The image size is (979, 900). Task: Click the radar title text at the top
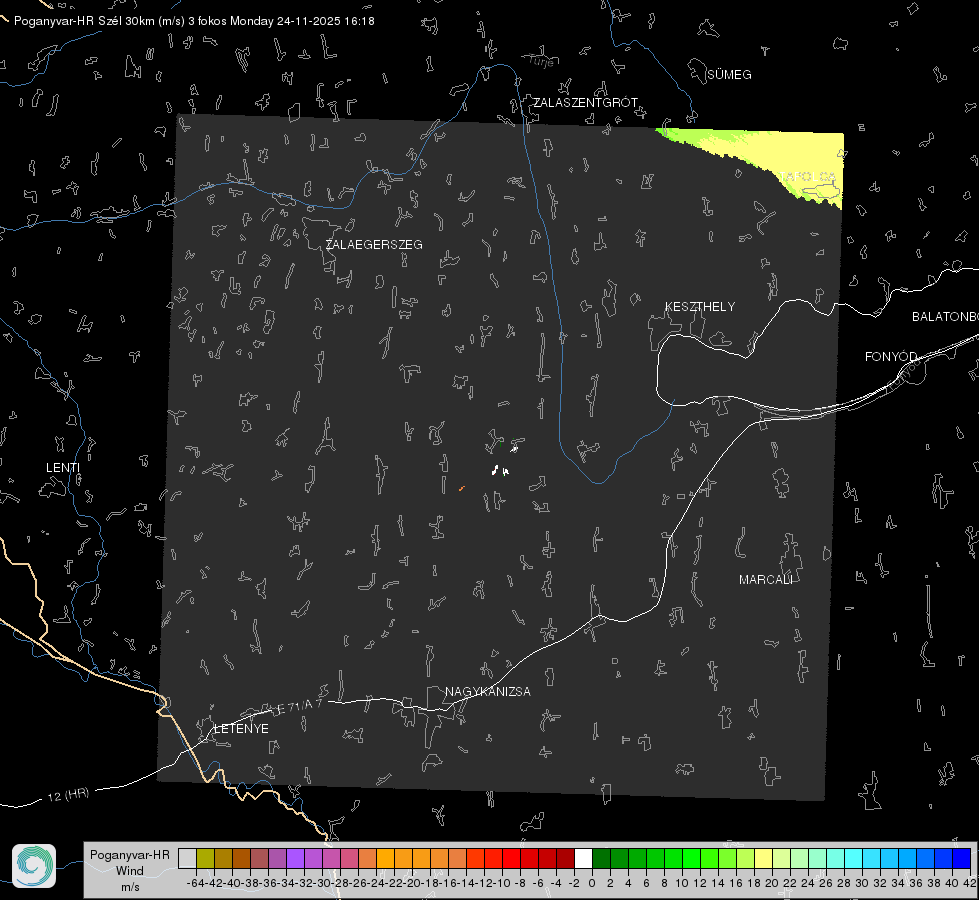tap(194, 21)
